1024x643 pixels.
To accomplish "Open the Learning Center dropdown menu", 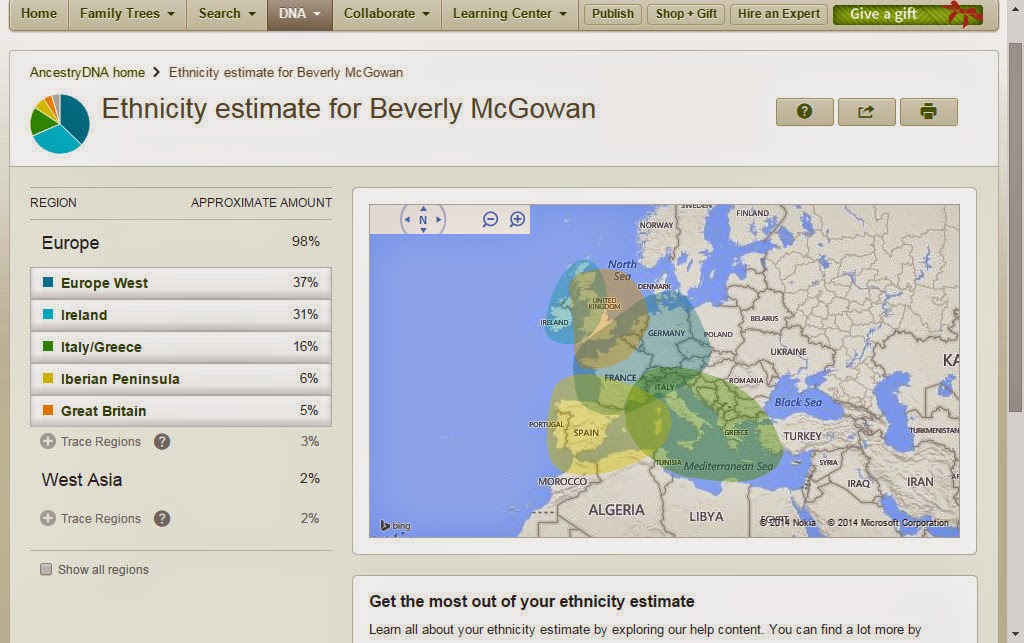I will 509,14.
